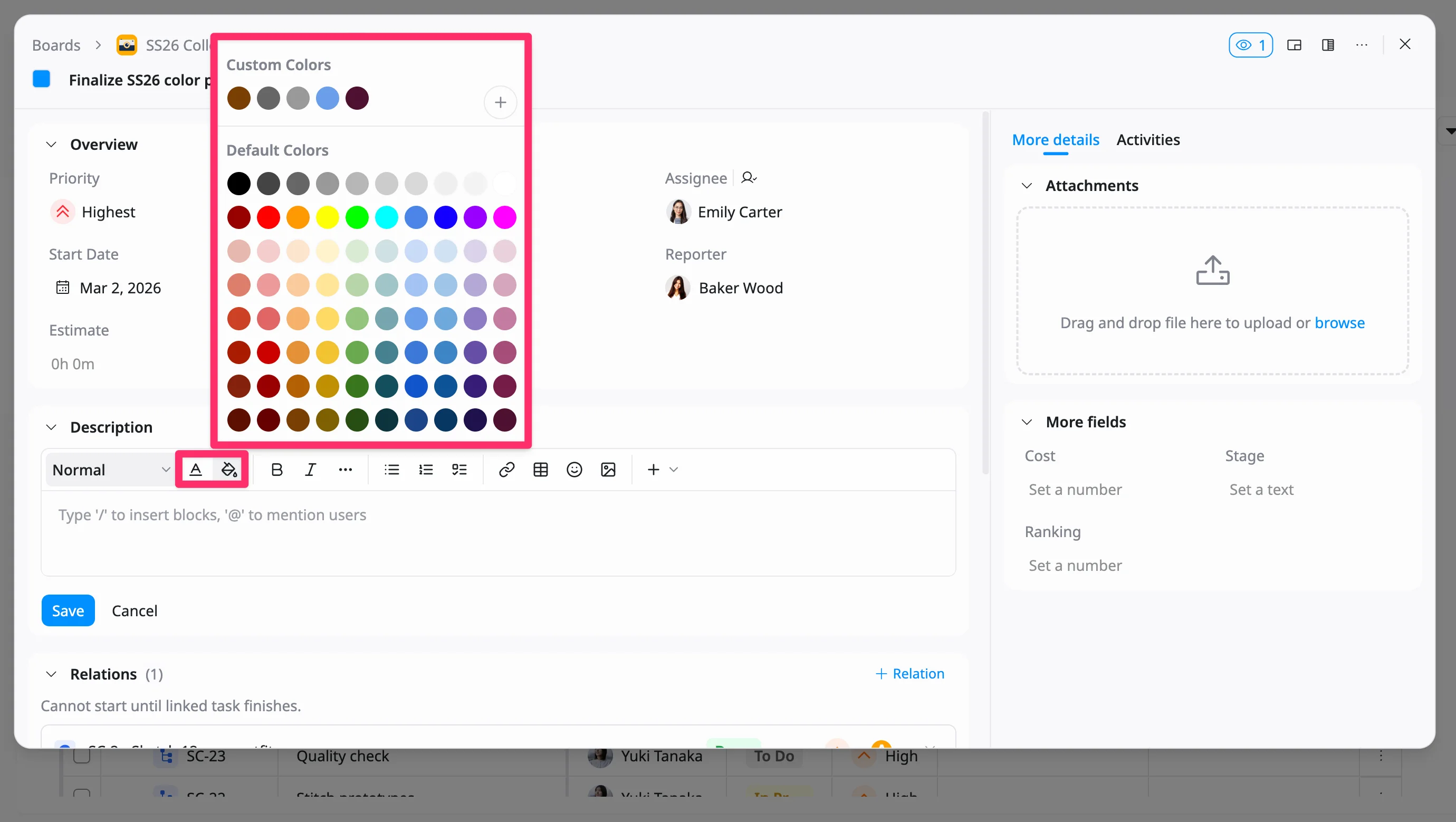Collapse the Attachments section
The height and width of the screenshot is (822, 1456).
coord(1027,185)
